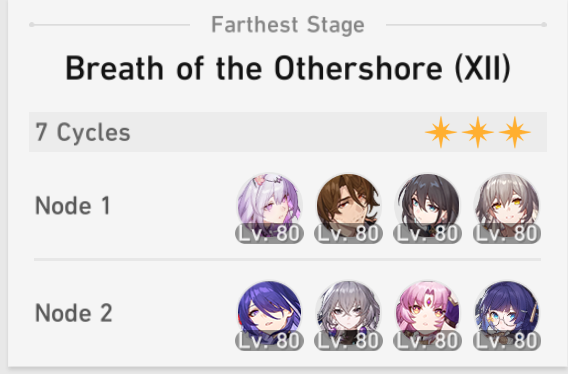This screenshot has width=568, height=374.
Task: Select the pink-haired character with forehead gem
Action: coord(427,313)
